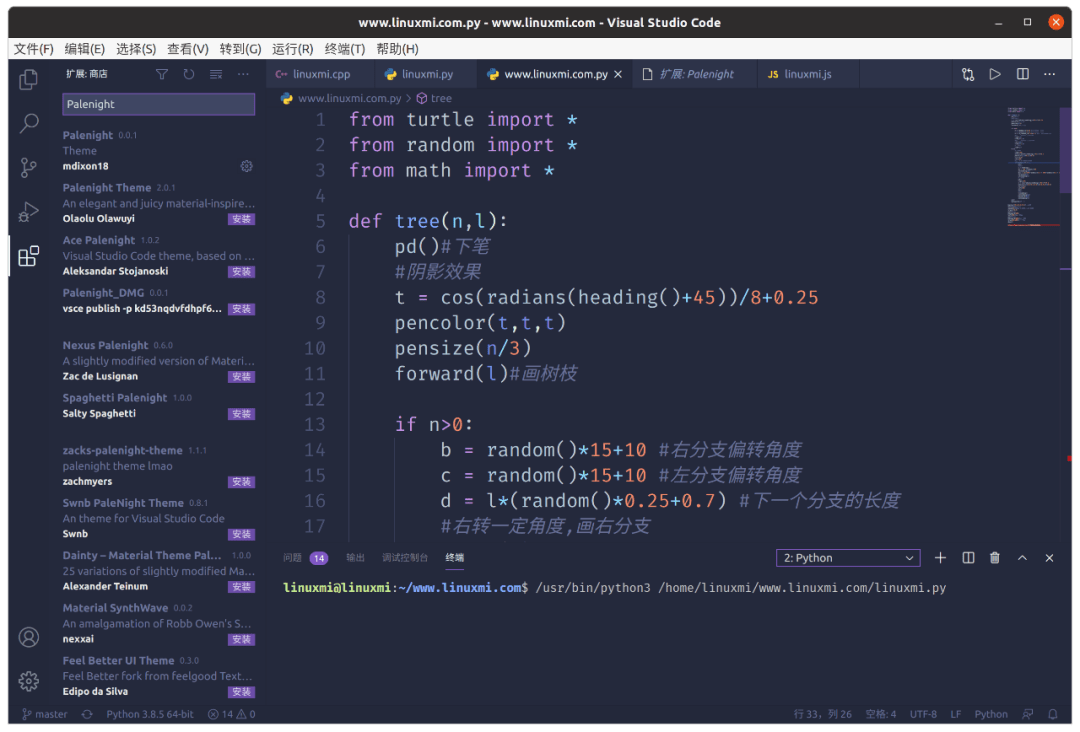
Task: Close the www.linuxmi.com.py tab
Action: [x=618, y=74]
